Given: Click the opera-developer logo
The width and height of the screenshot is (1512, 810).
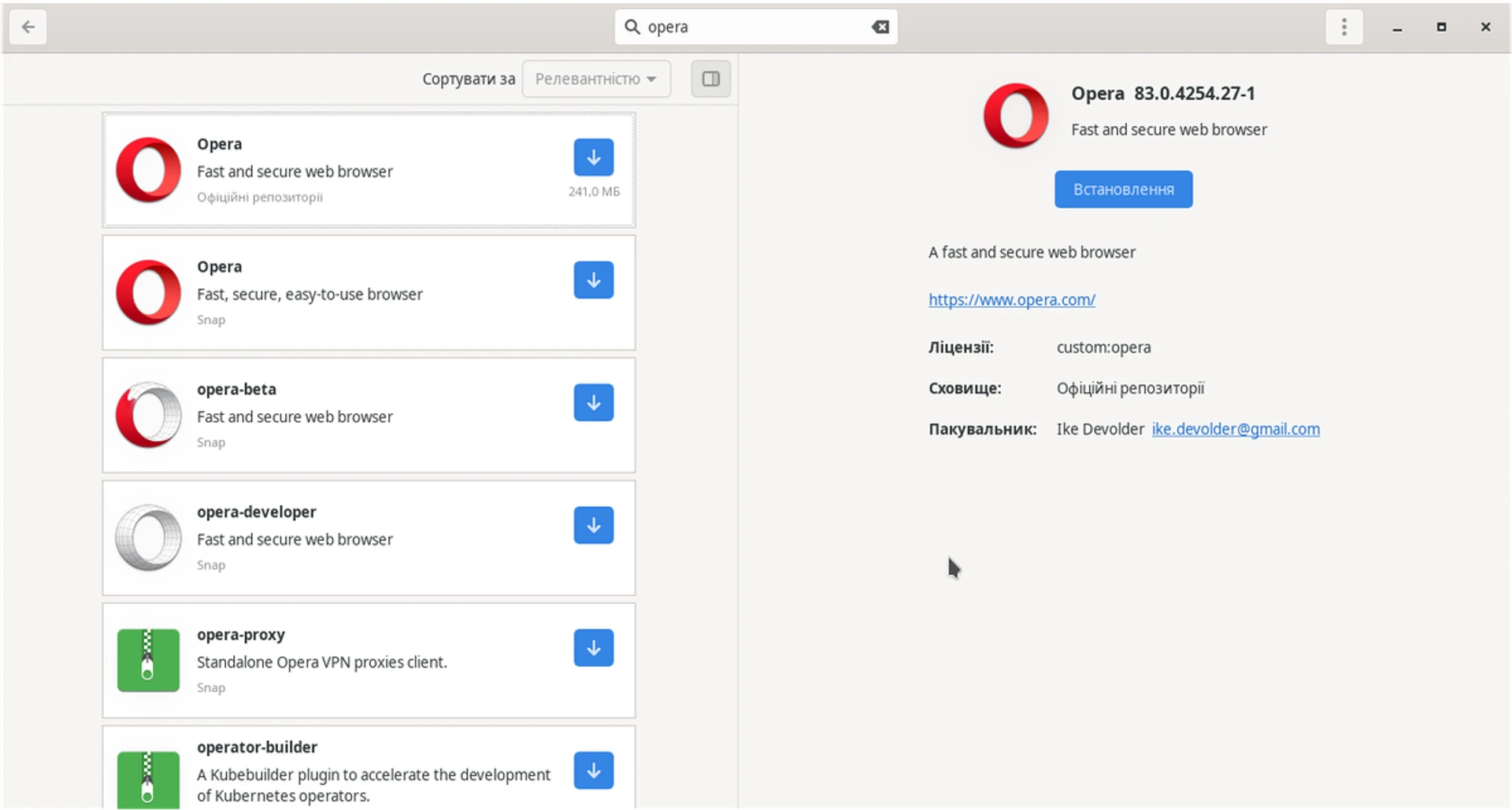Looking at the screenshot, I should point(148,538).
